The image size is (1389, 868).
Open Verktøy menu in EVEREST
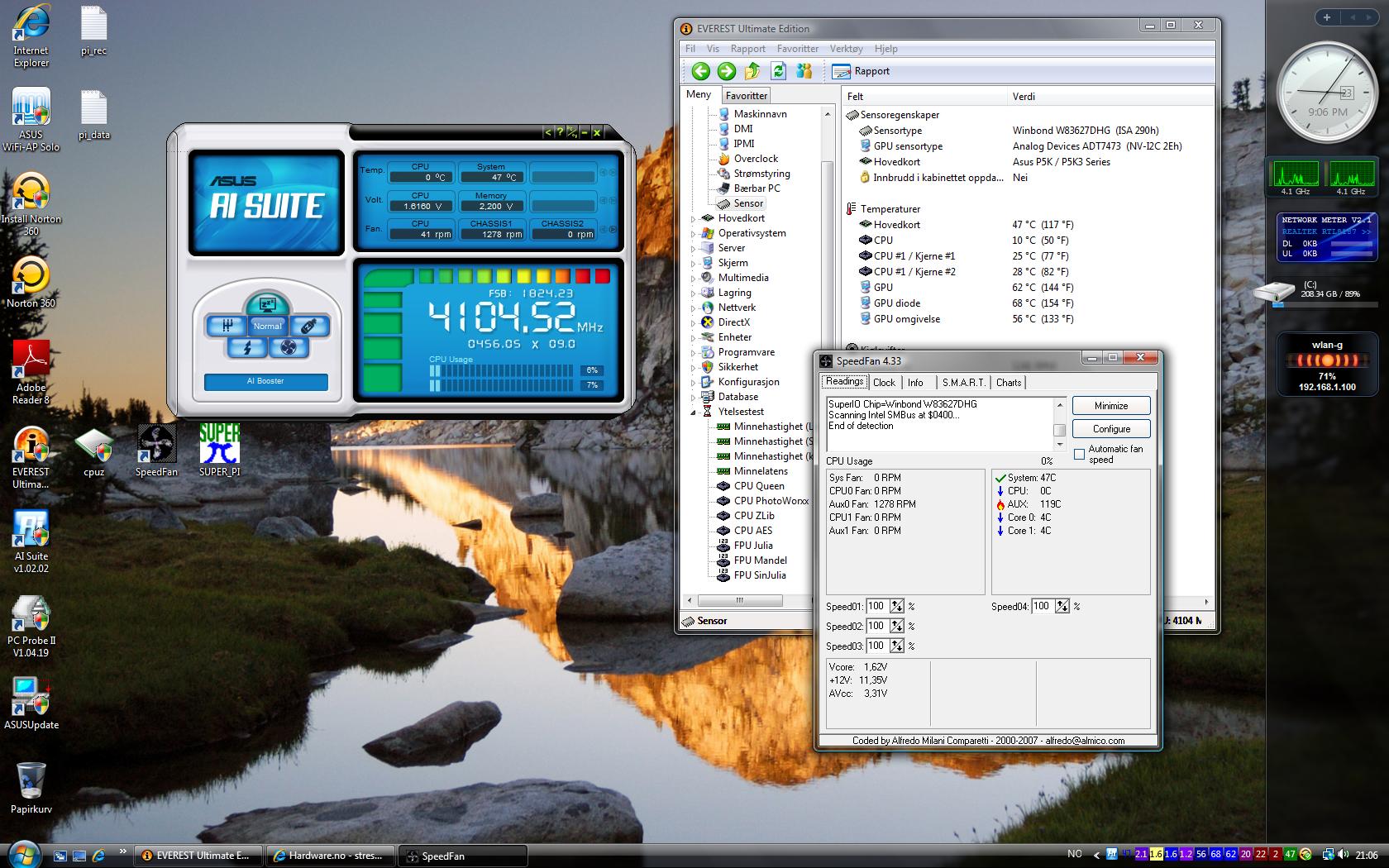click(846, 49)
